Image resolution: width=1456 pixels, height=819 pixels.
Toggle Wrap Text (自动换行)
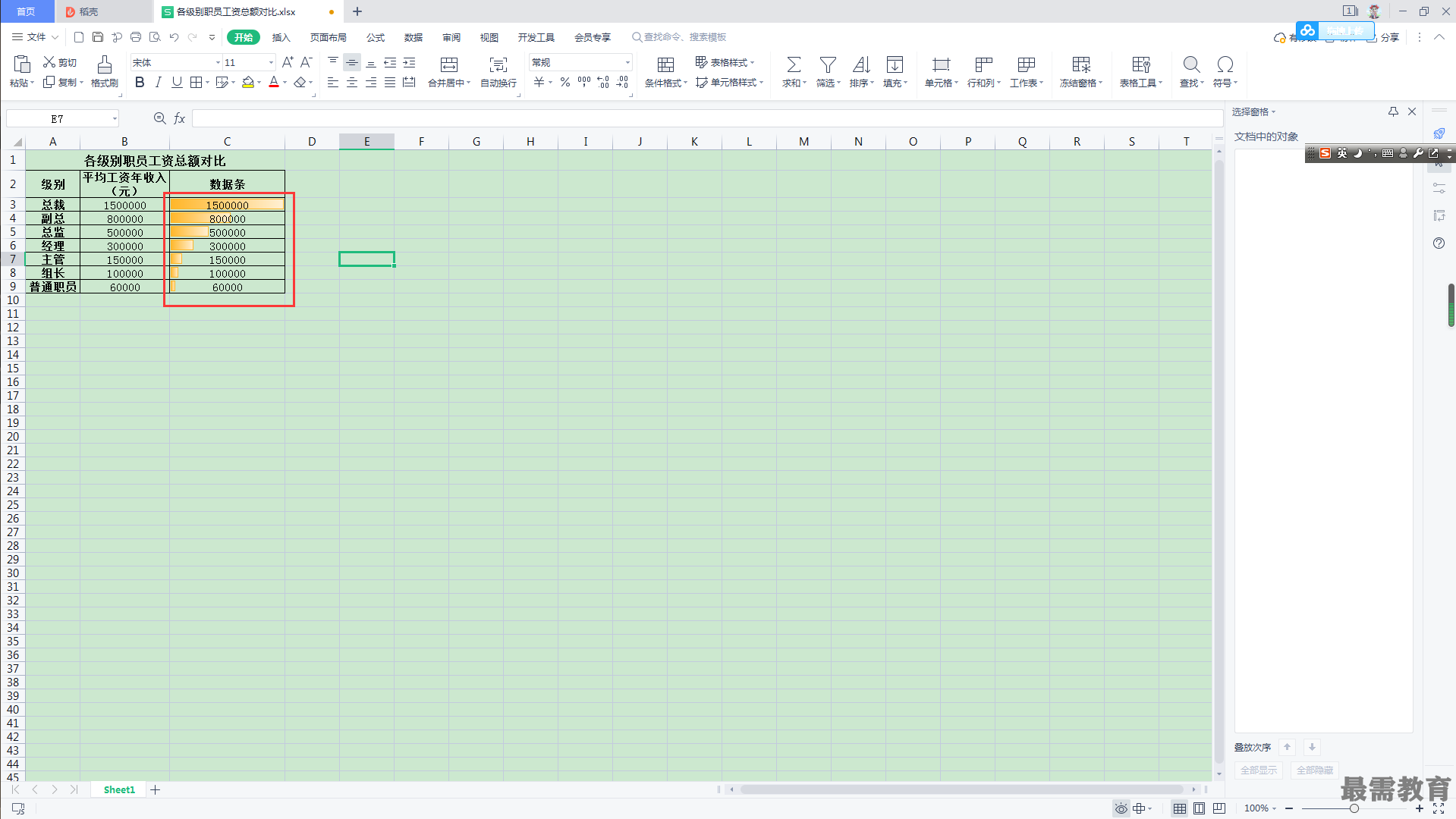pos(498,71)
